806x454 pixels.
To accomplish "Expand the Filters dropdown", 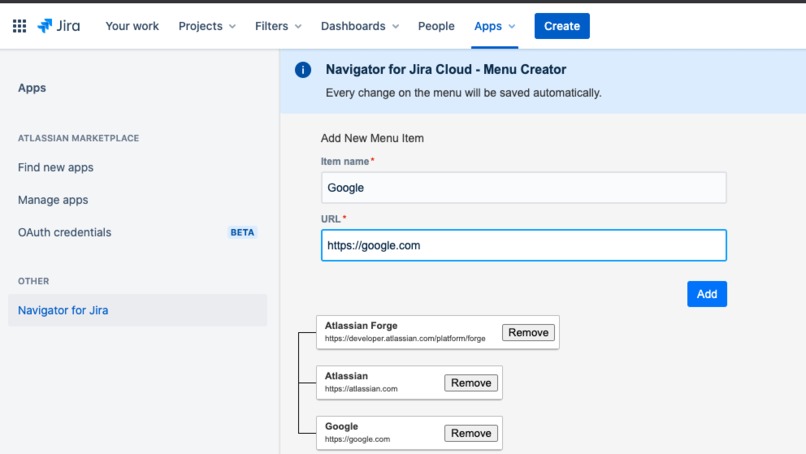I will [x=278, y=26].
